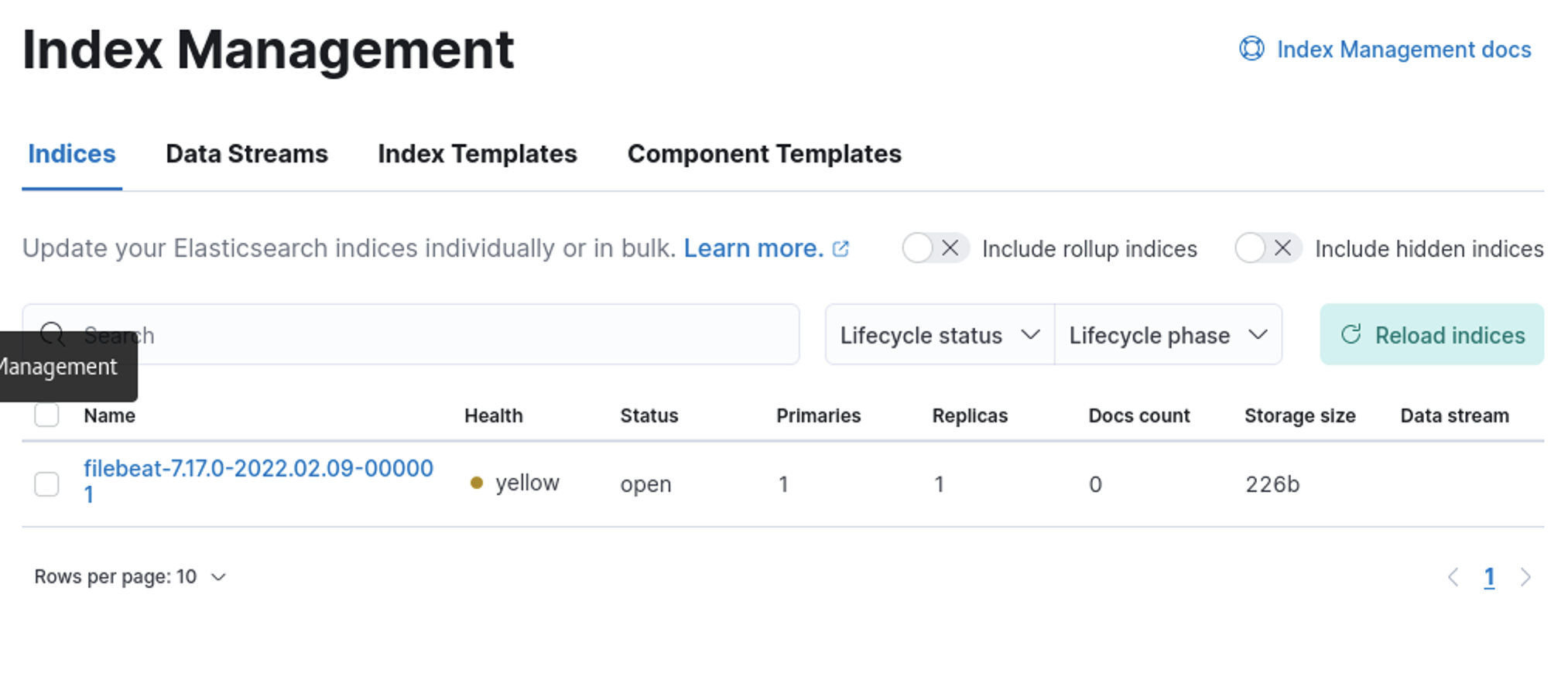
Task: Open the Lifecycle status filter dropdown
Action: click(x=939, y=335)
